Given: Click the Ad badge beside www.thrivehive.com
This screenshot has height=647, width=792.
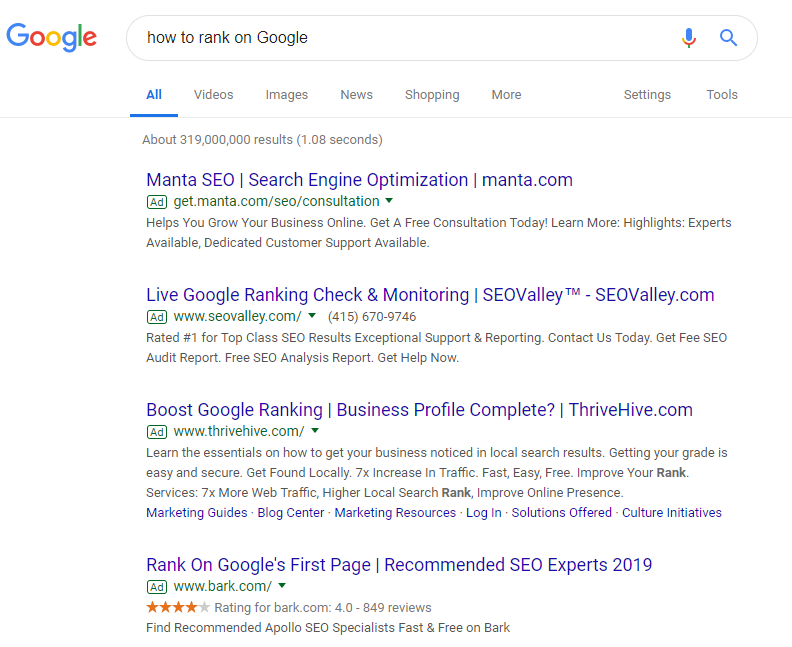Looking at the screenshot, I should [157, 432].
